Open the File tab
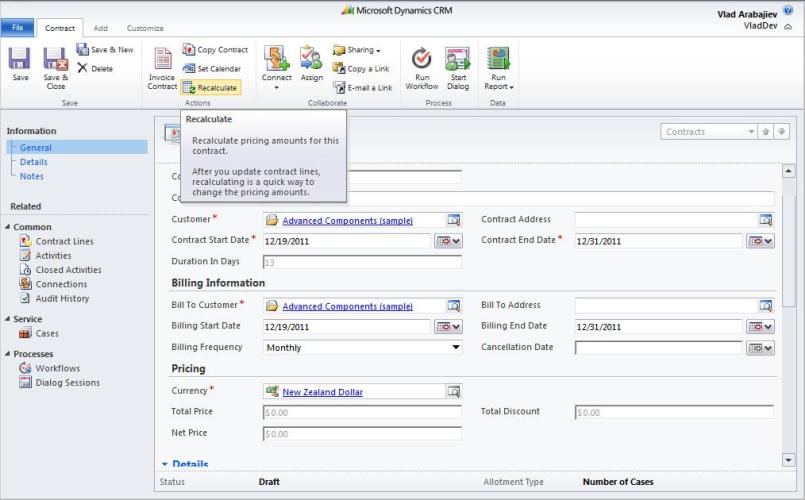This screenshot has height=500, width=805. [17, 28]
